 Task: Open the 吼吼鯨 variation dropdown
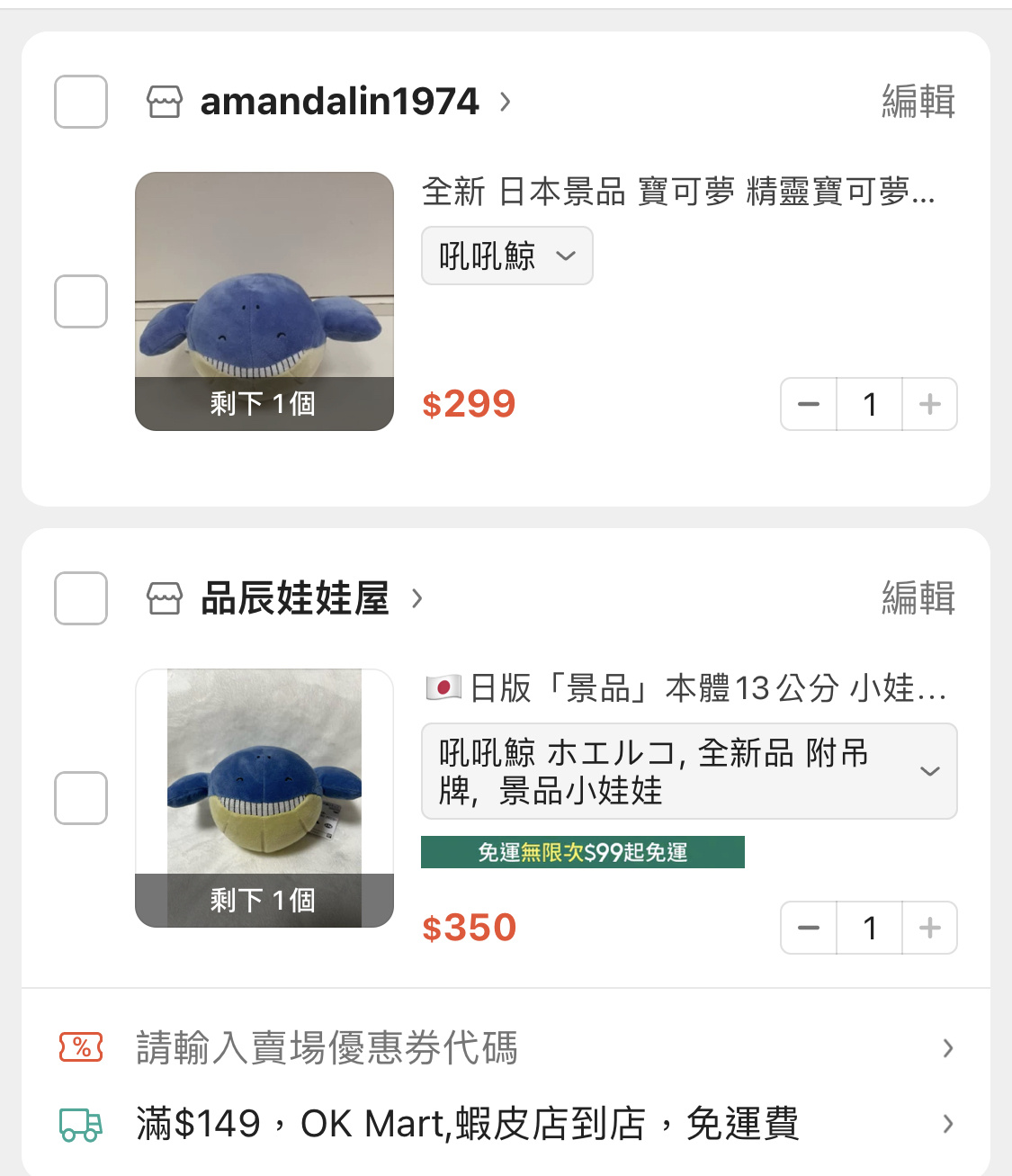pos(507,256)
